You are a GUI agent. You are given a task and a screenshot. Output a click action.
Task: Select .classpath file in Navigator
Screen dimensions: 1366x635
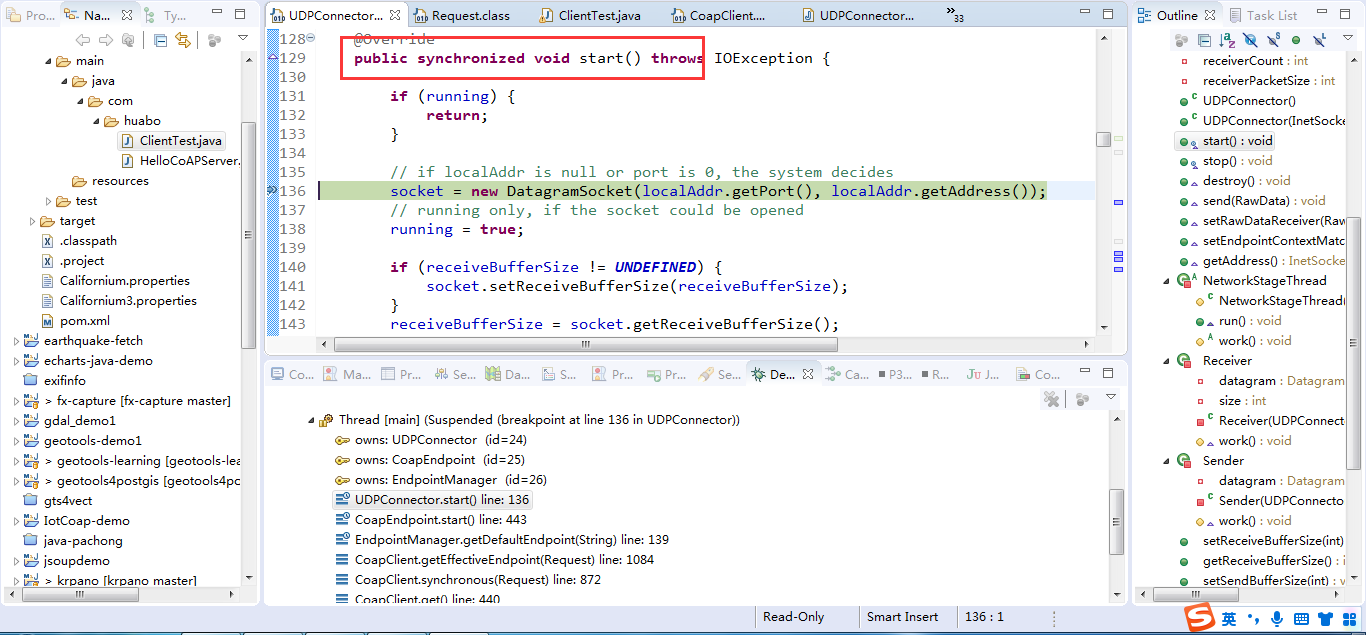coord(78,241)
